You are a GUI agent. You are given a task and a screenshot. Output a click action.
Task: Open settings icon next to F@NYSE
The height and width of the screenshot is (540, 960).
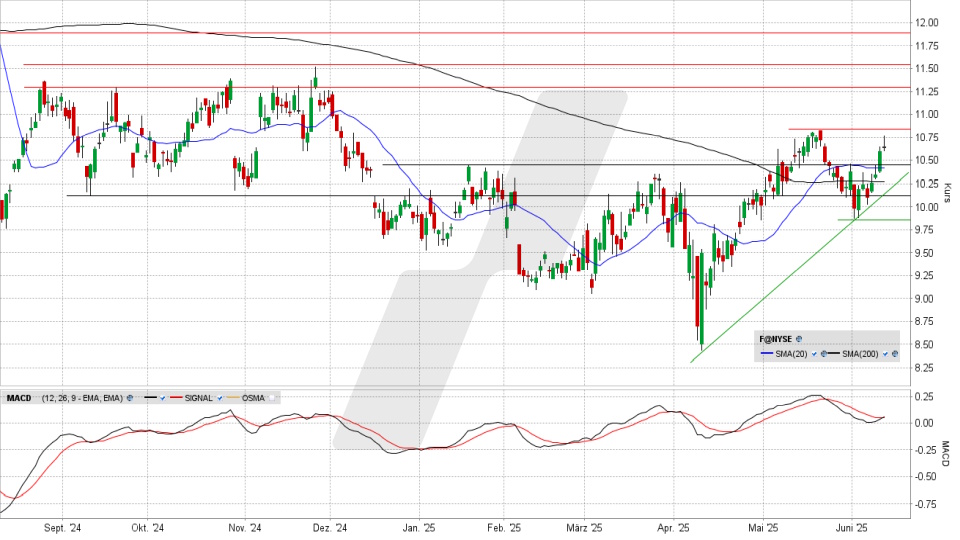799,339
